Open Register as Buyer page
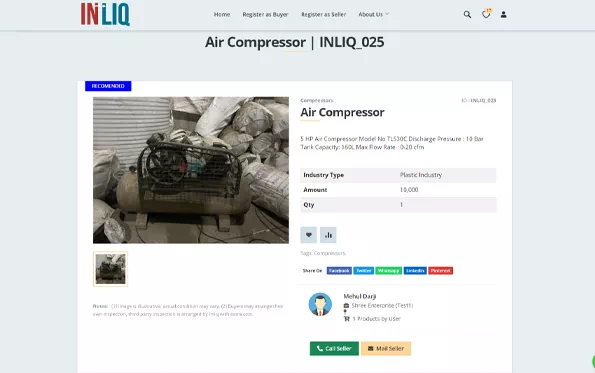The image size is (595, 373). click(265, 14)
